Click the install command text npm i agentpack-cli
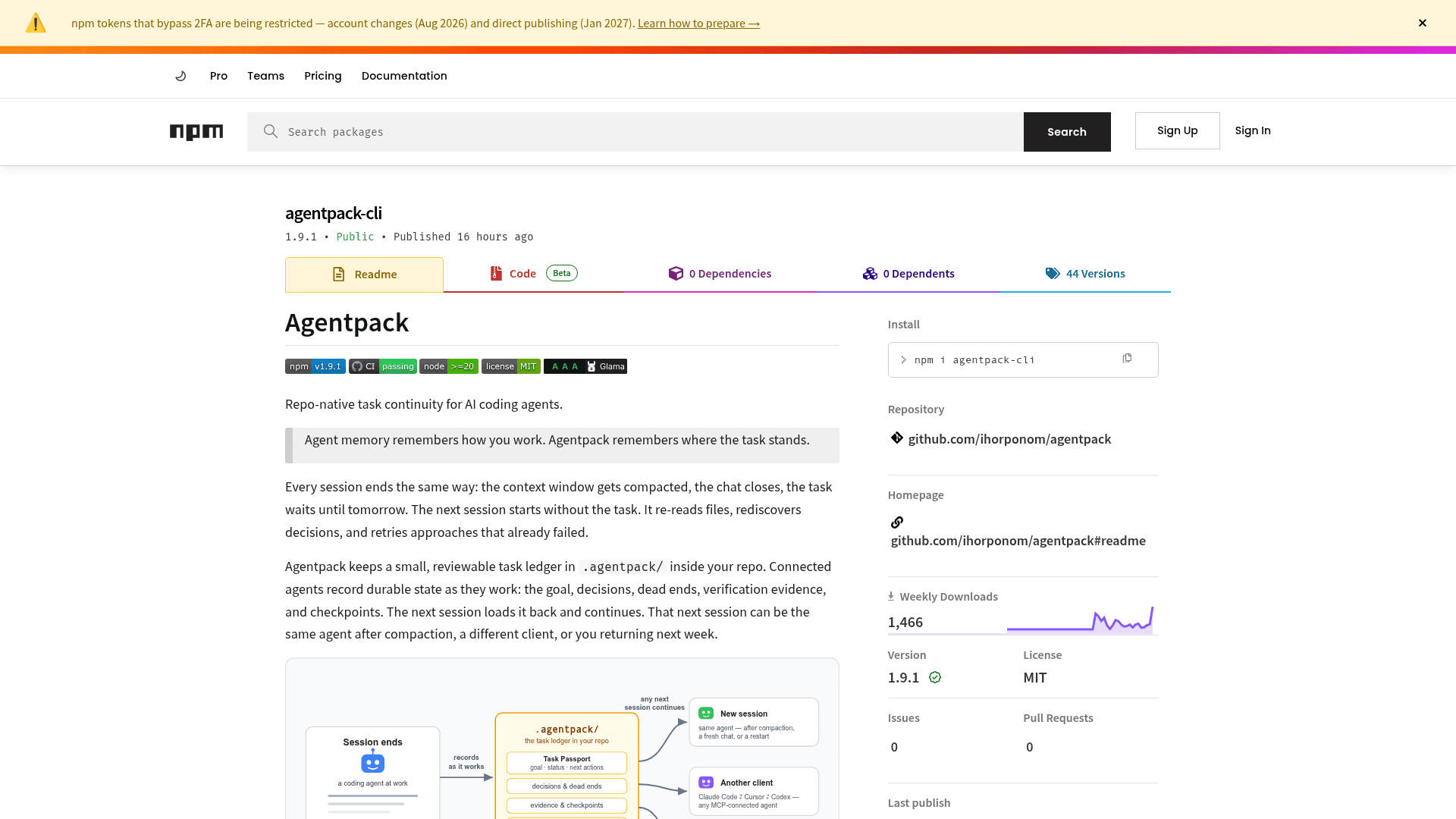This screenshot has width=1456, height=819. point(974,360)
